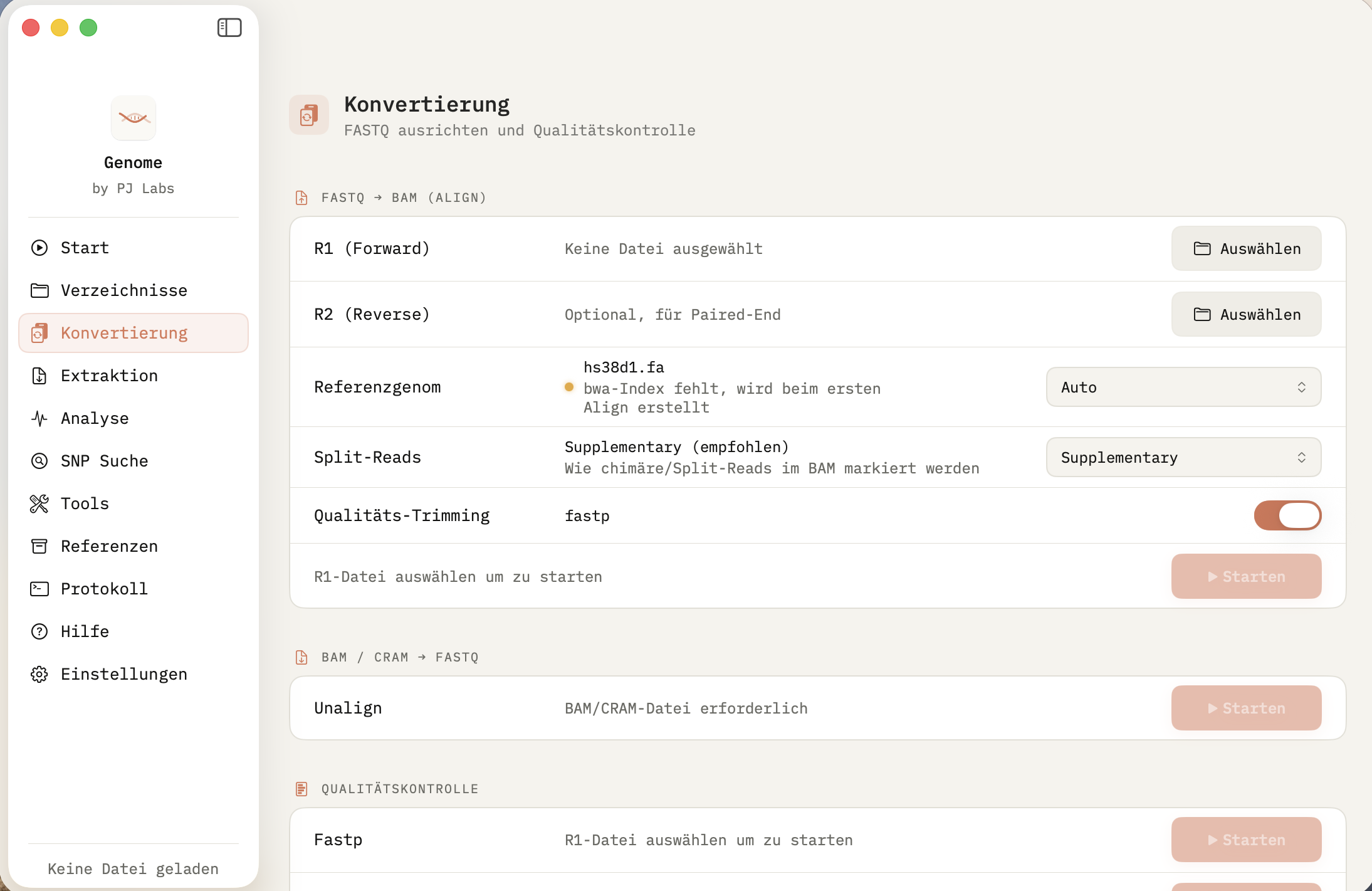
Task: Disable the Qualitäts-Trimming fastp switch
Action: 1287,515
